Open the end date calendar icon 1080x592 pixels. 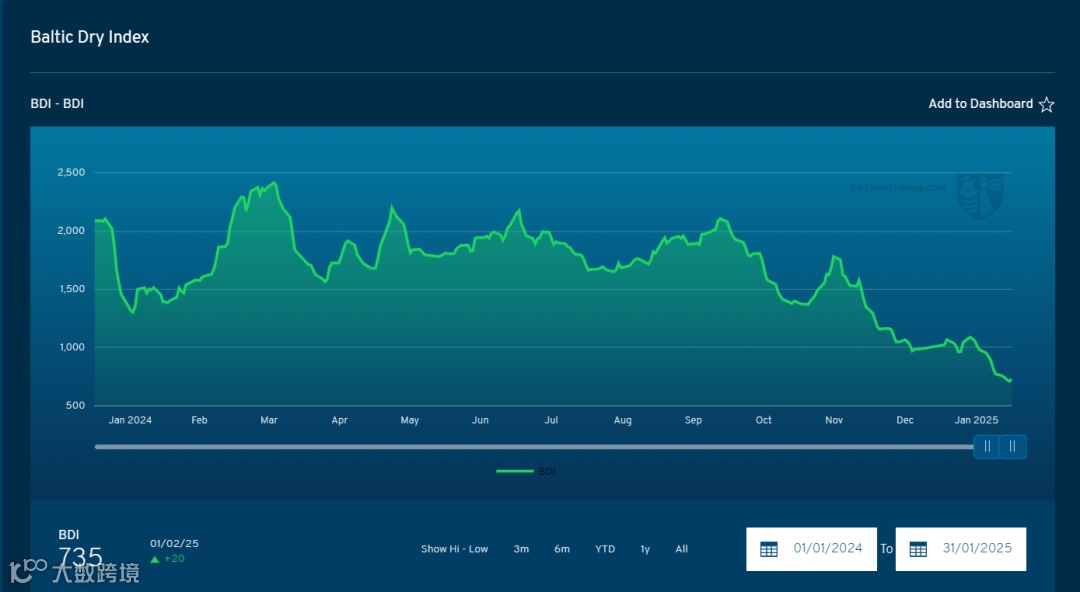918,549
